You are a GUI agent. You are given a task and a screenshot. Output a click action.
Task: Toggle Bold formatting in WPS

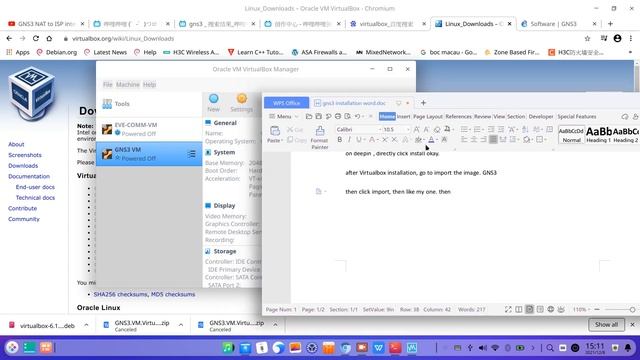pos(340,140)
